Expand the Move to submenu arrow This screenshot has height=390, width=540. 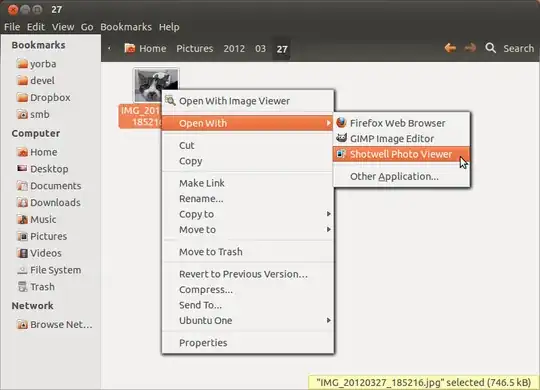329,229
